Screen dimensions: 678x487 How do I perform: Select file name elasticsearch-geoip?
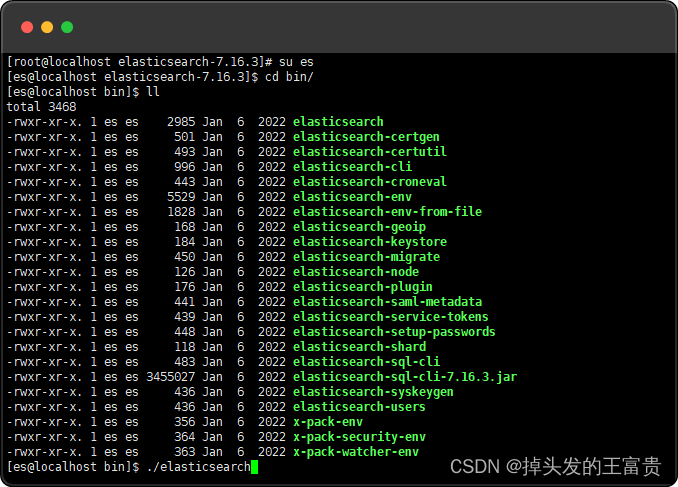click(x=359, y=227)
